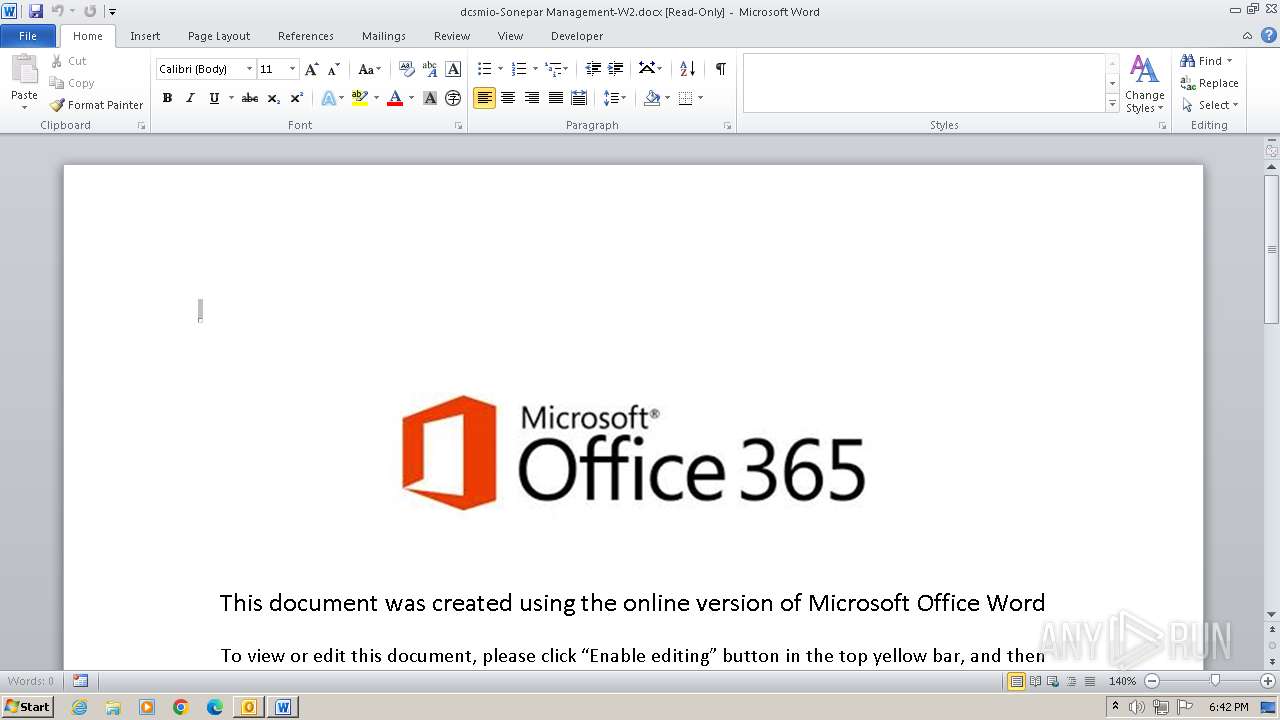The image size is (1280, 720).
Task: Click the Select button
Action: pyautogui.click(x=1210, y=105)
